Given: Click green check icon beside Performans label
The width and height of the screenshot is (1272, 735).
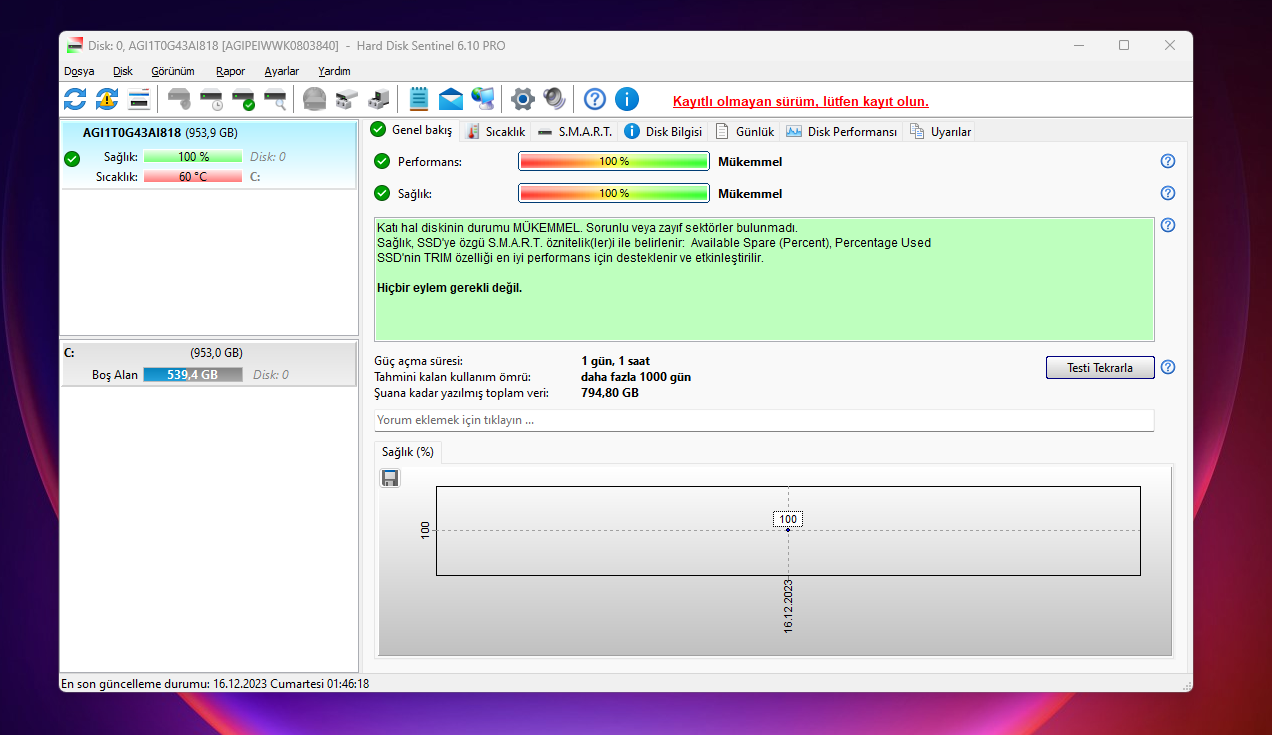Looking at the screenshot, I should (382, 161).
